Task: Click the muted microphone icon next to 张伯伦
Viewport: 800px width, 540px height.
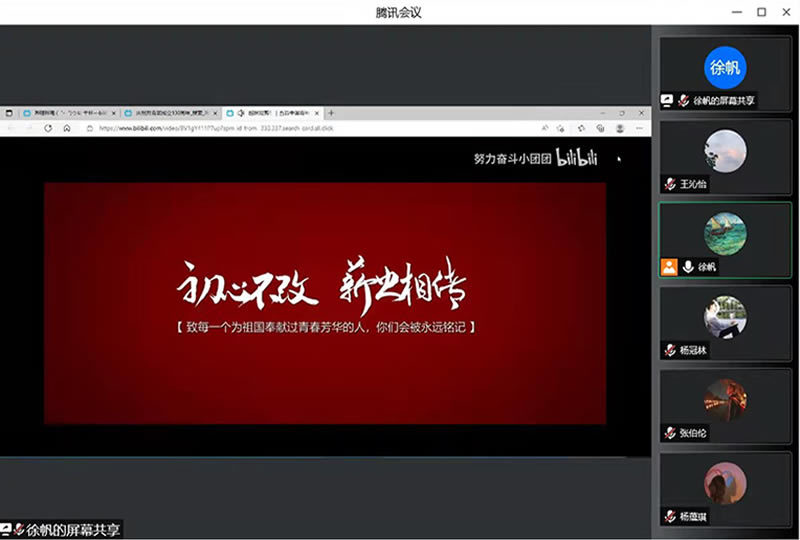Action: [x=670, y=433]
